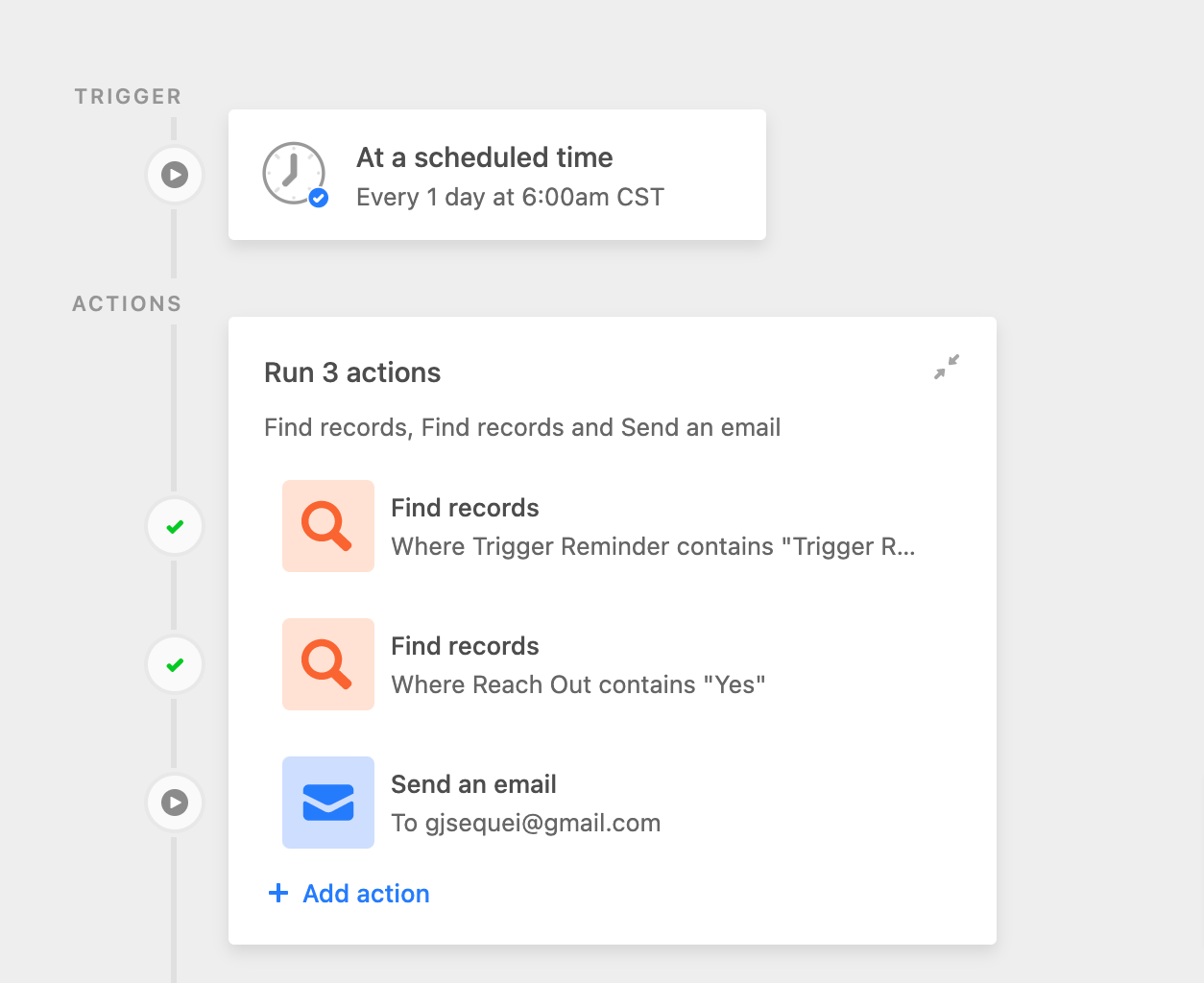The width and height of the screenshot is (1204, 983).
Task: Click play status circle beside Send an email
Action: click(x=174, y=803)
